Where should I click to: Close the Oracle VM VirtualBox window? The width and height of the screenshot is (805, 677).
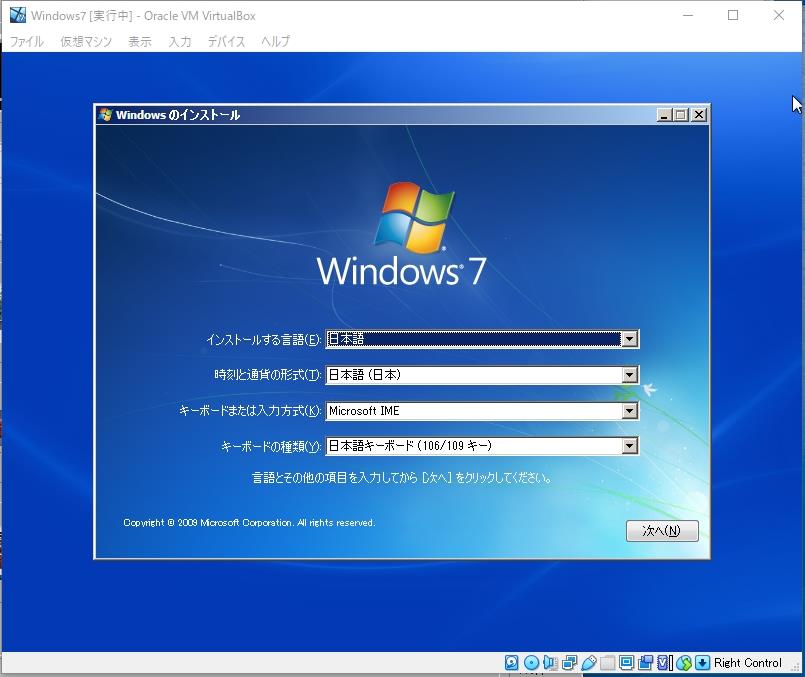(779, 15)
